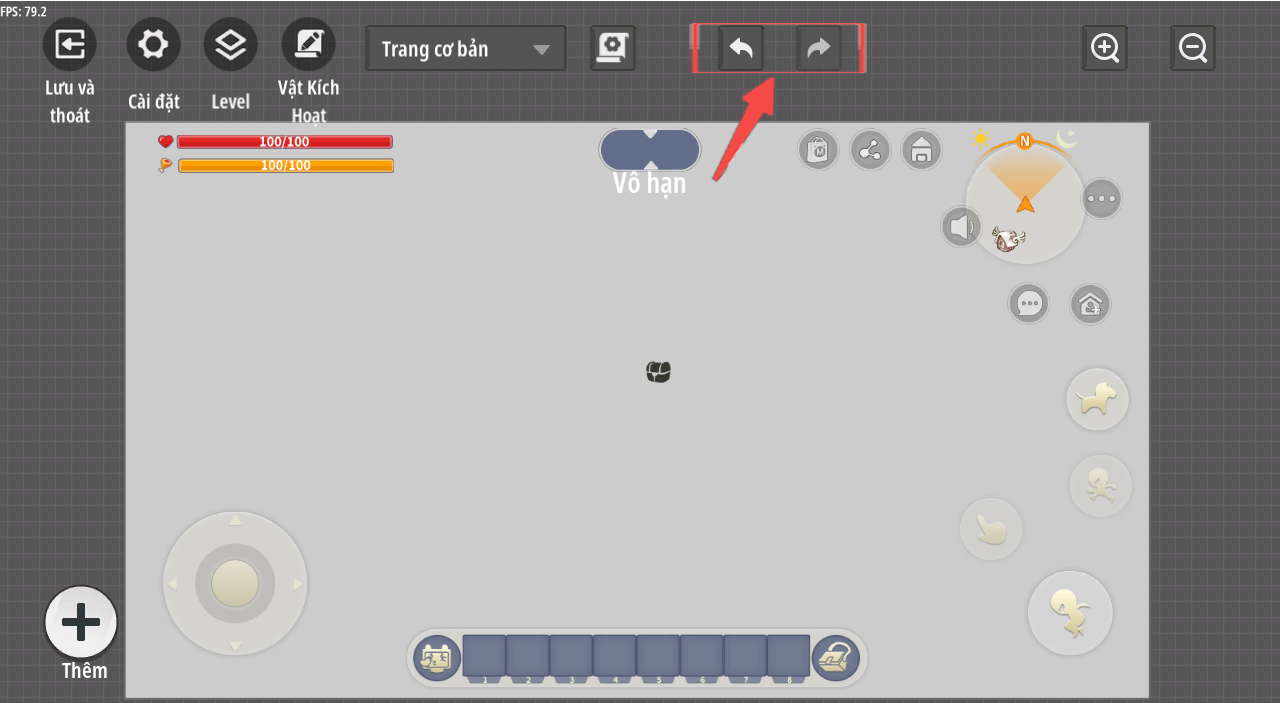The height and width of the screenshot is (703, 1280).
Task: Click the share icon in canvas
Action: tap(870, 151)
